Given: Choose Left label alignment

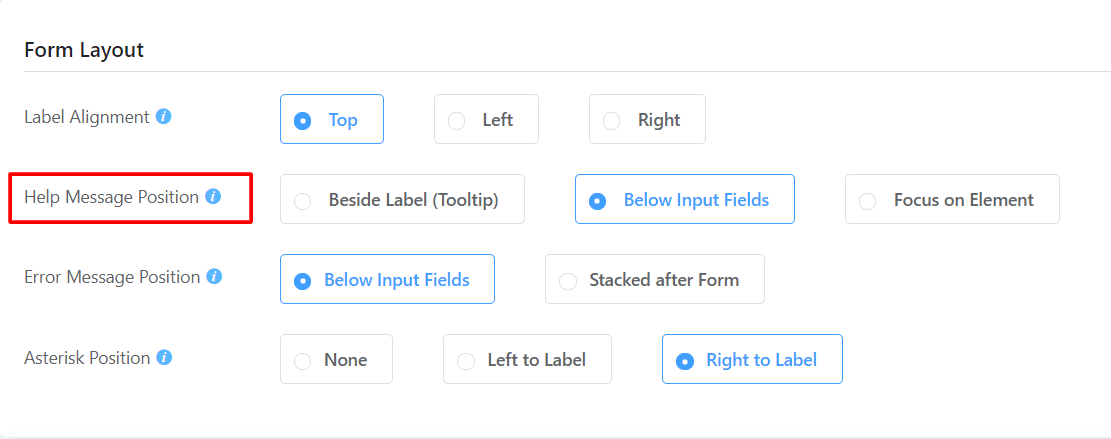Looking at the screenshot, I should (x=486, y=119).
